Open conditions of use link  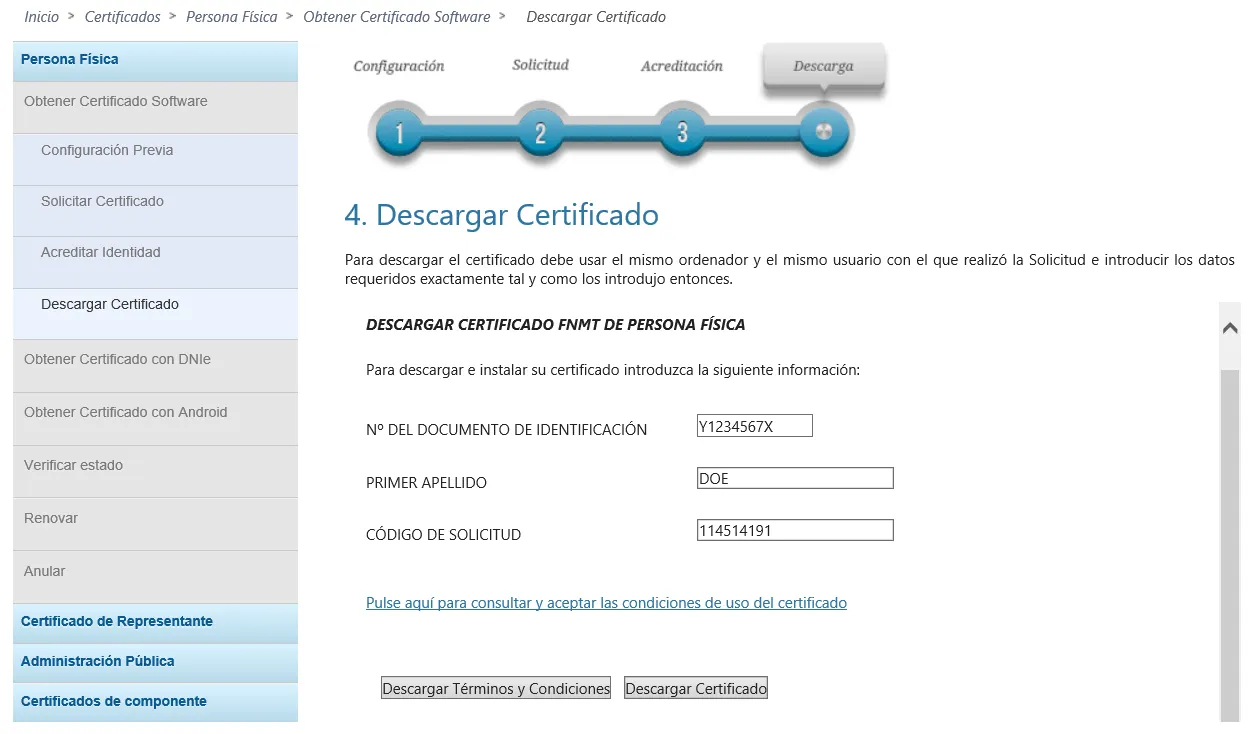[606, 603]
